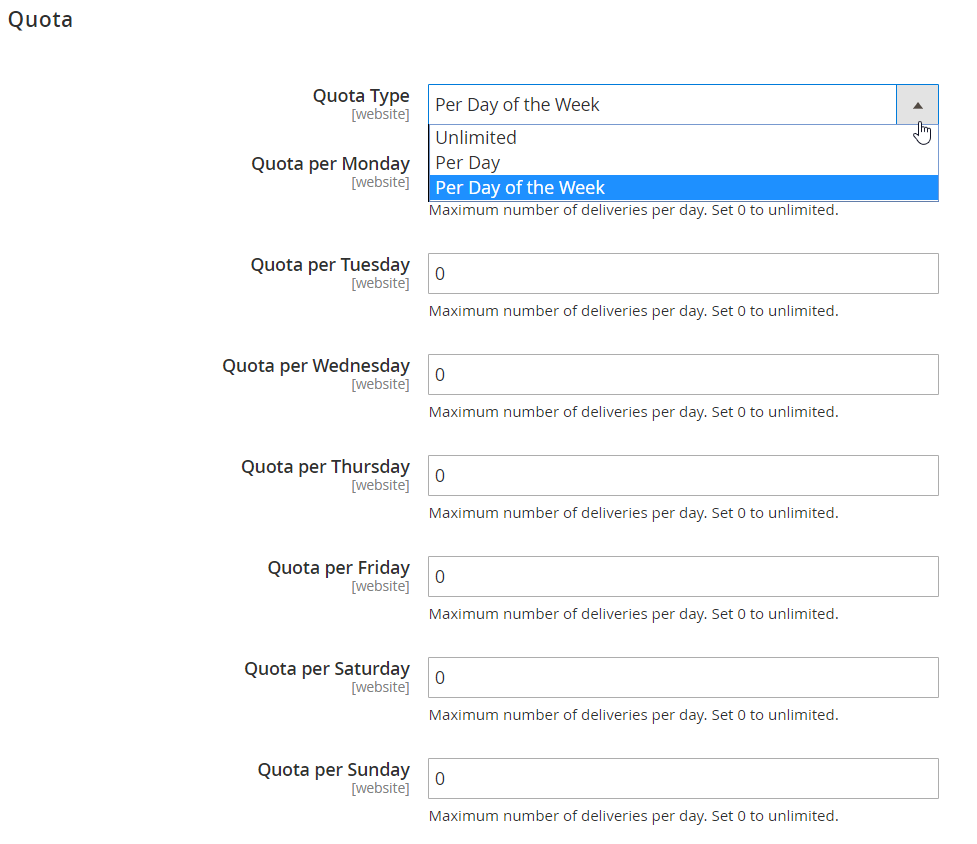Focus the Quota per Friday field
Image resolution: width=977 pixels, height=844 pixels.
click(683, 576)
